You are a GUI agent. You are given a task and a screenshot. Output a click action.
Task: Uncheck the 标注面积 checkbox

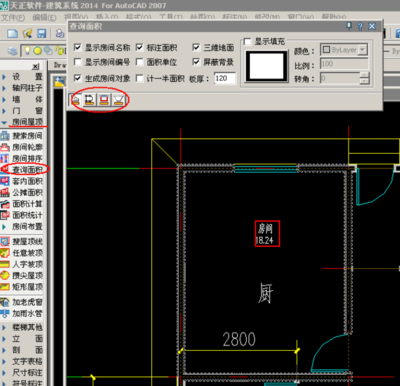[139, 47]
